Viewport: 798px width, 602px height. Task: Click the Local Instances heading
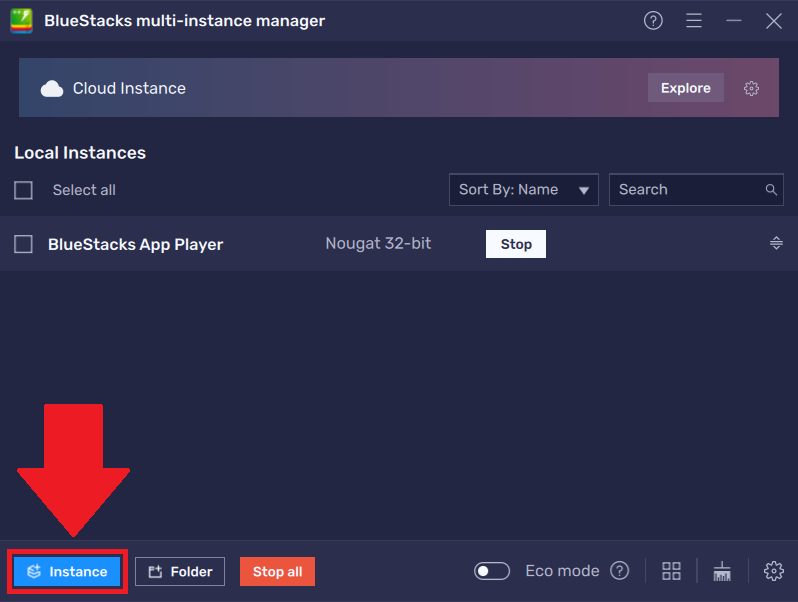[80, 153]
